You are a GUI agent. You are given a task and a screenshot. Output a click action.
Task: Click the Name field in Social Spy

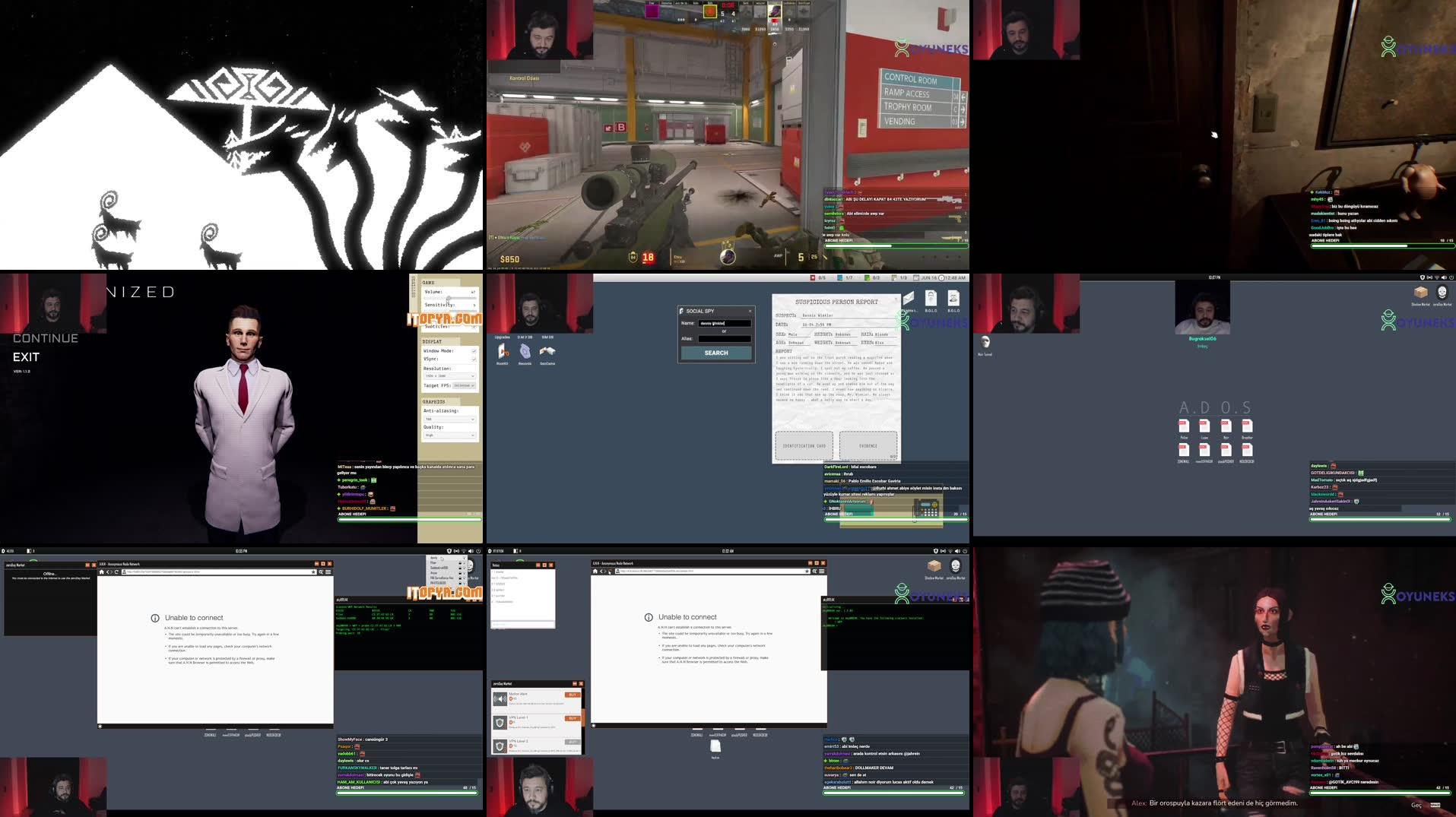pyautogui.click(x=725, y=323)
